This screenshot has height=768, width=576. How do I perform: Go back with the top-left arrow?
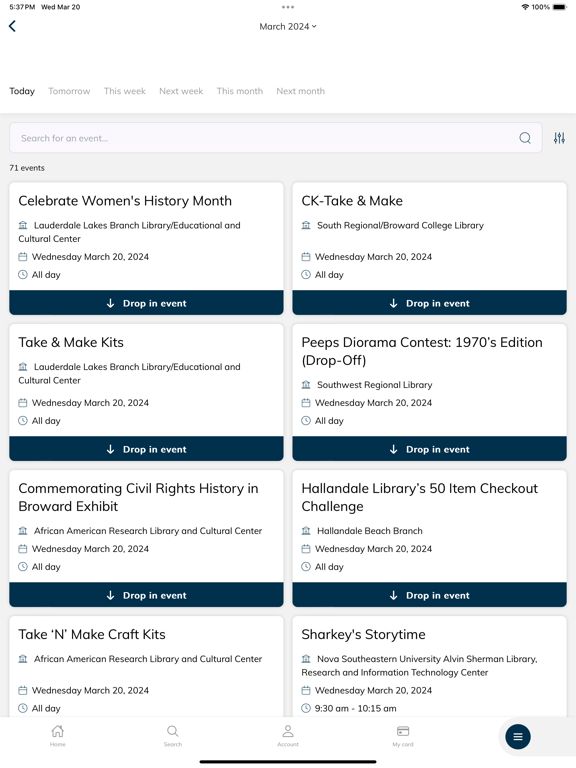(13, 26)
